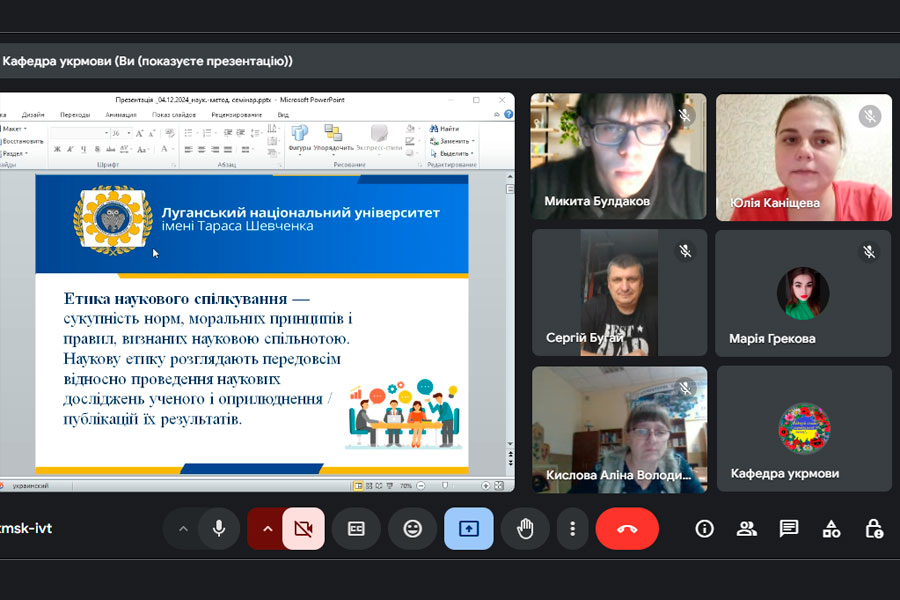Viewport: 900px width, 600px height.
Task: Show the participants list
Action: tap(746, 528)
